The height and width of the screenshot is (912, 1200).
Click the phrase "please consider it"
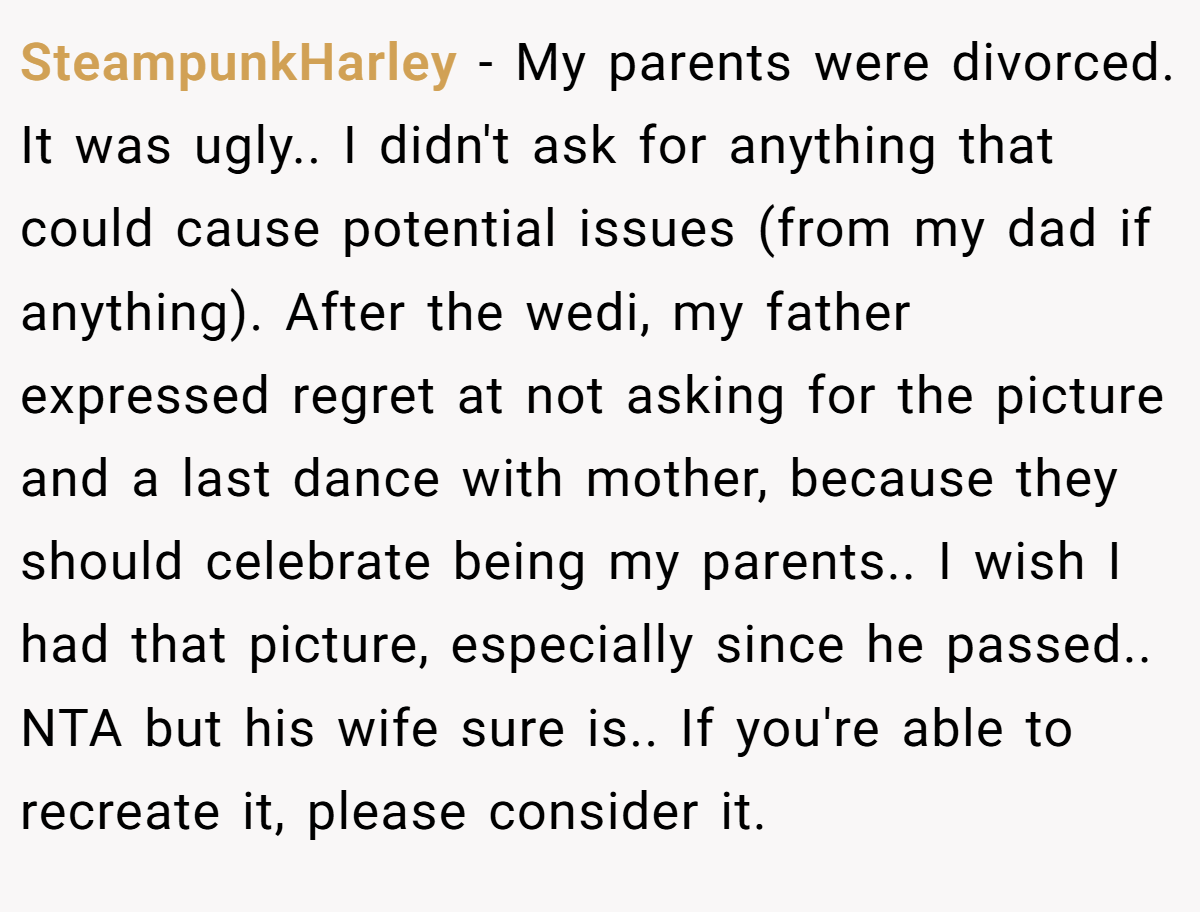536,813
